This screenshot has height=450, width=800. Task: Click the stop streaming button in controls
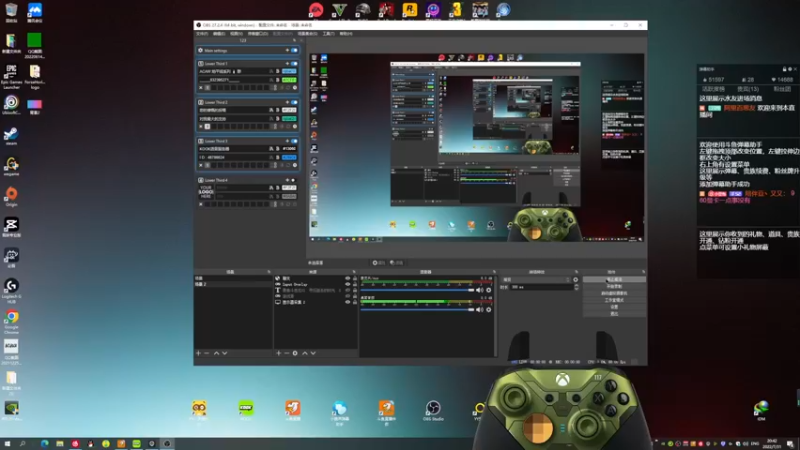pyautogui.click(x=614, y=280)
